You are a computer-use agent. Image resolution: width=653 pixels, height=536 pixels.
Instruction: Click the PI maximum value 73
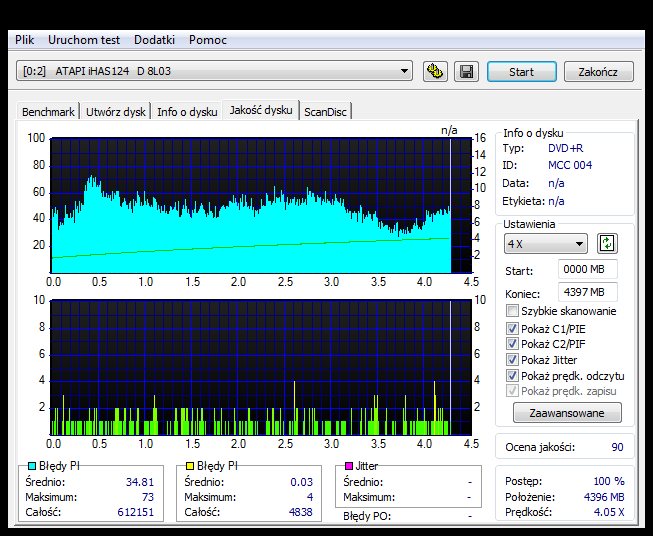point(148,497)
